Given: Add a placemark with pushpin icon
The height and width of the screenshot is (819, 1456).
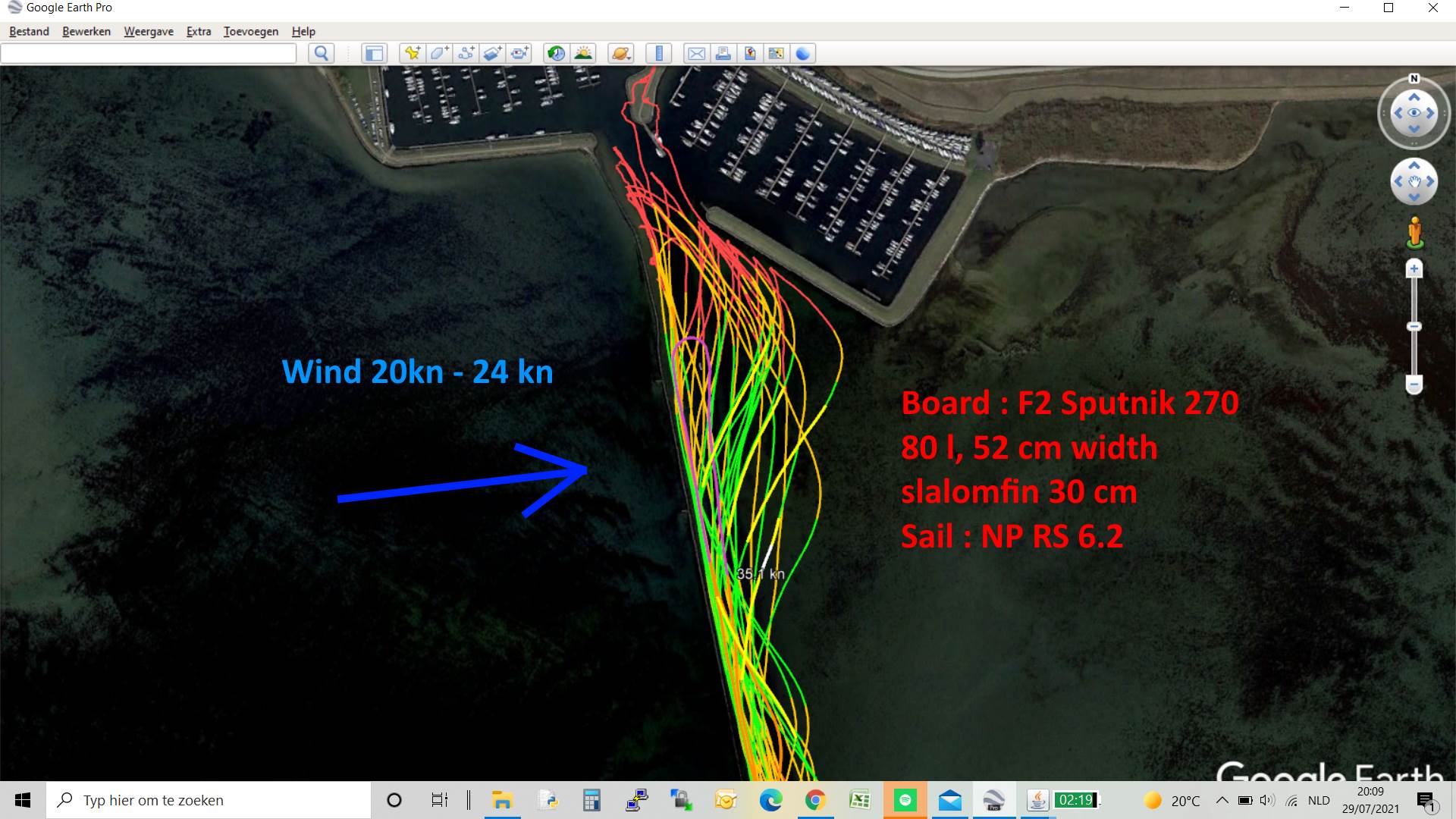Looking at the screenshot, I should [413, 53].
